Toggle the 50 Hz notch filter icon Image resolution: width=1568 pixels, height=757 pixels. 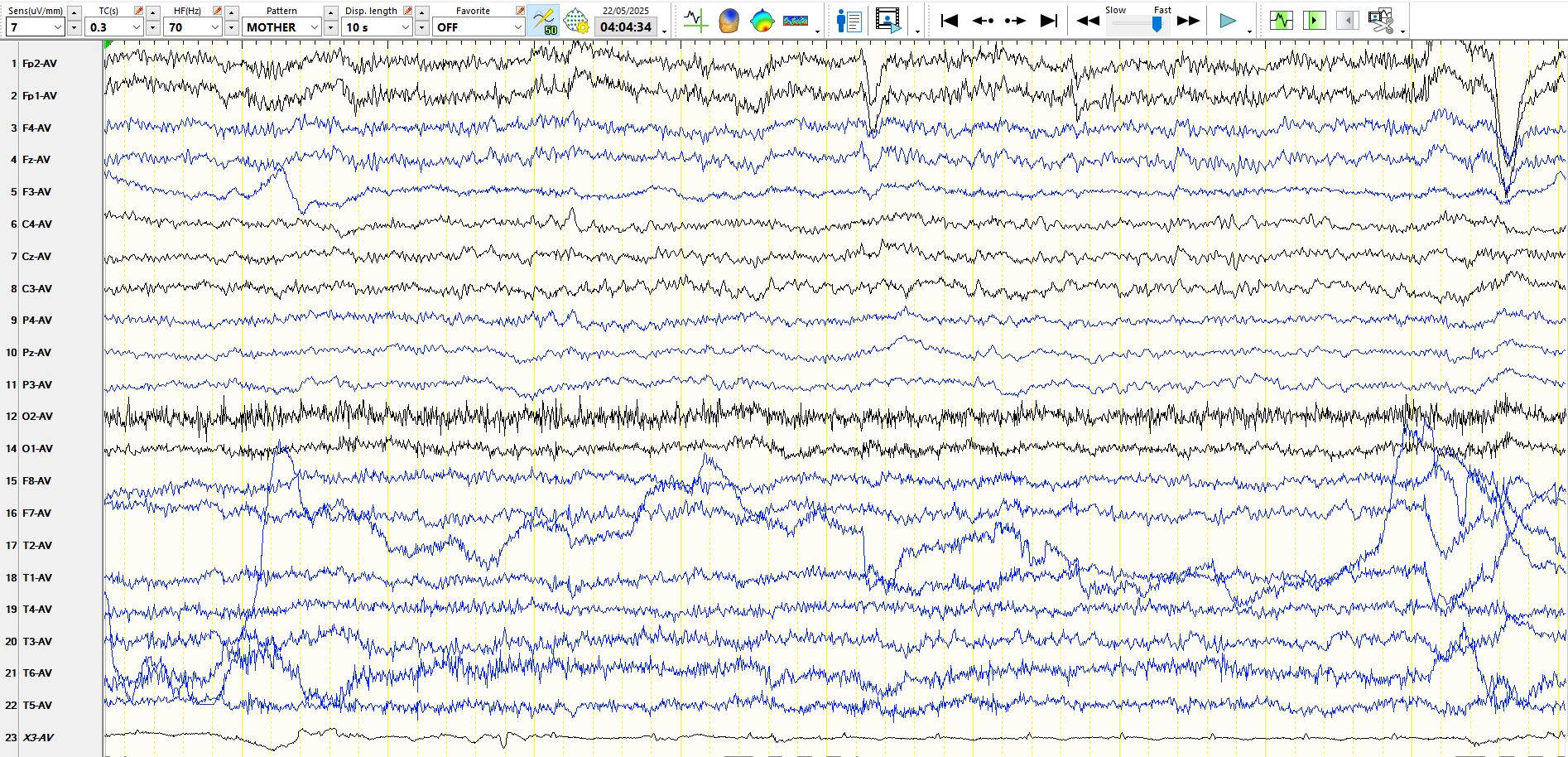point(544,20)
